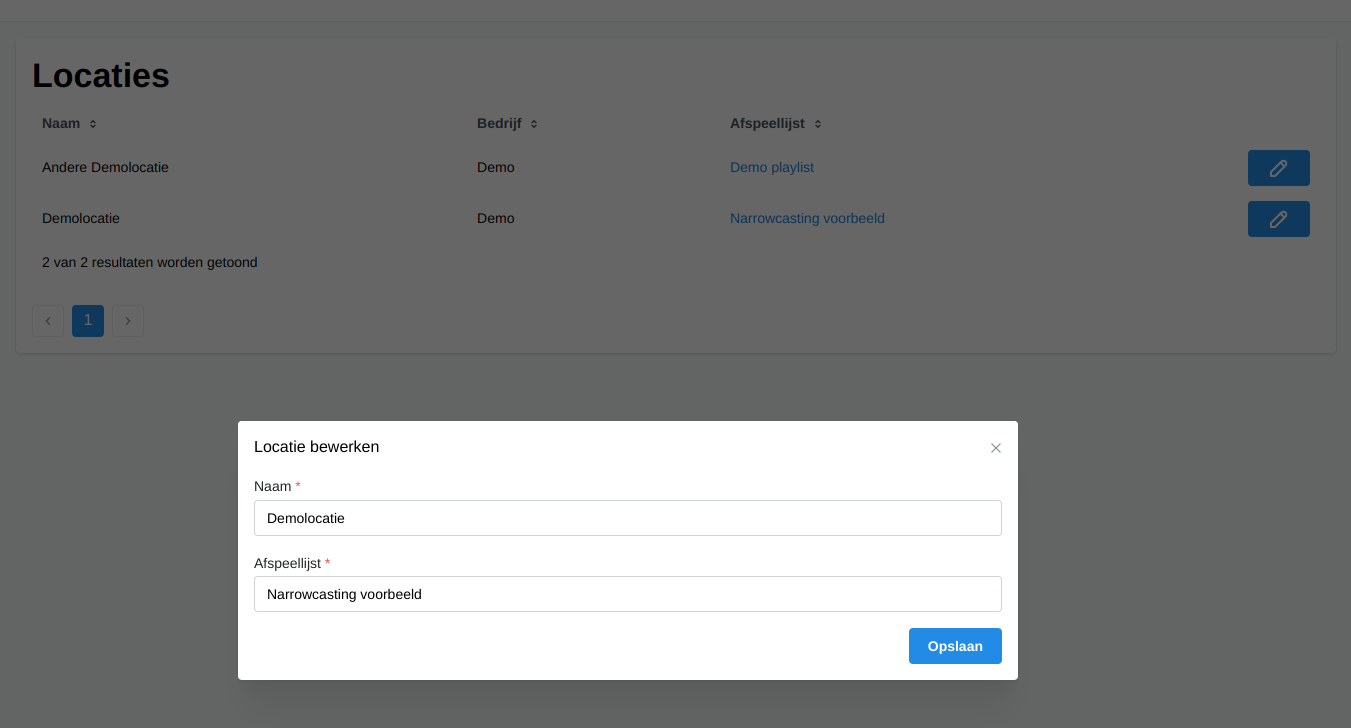Click pencil edit button for Andere Demolocatie

pyautogui.click(x=1278, y=168)
